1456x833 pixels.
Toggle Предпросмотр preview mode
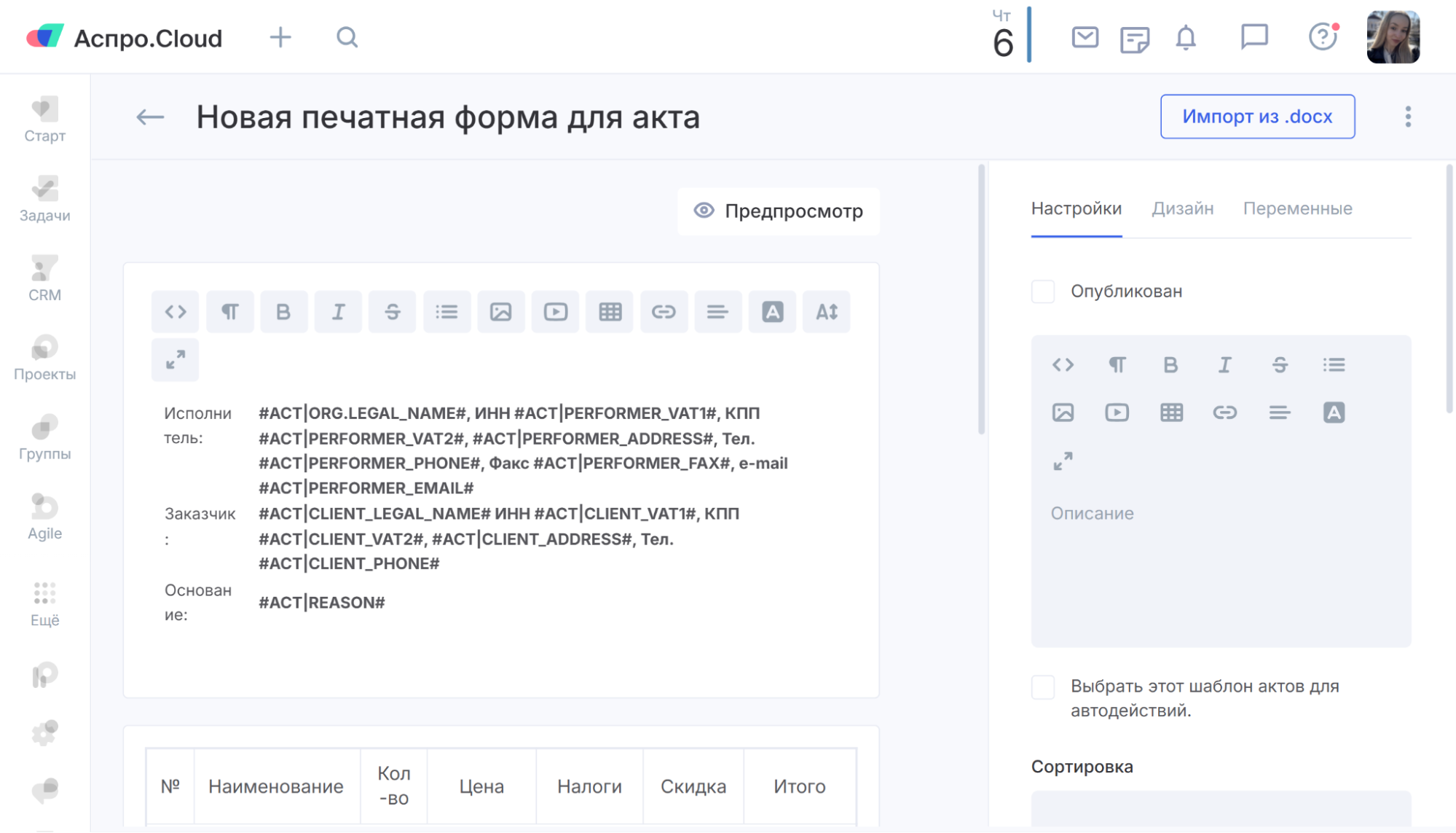coord(779,211)
